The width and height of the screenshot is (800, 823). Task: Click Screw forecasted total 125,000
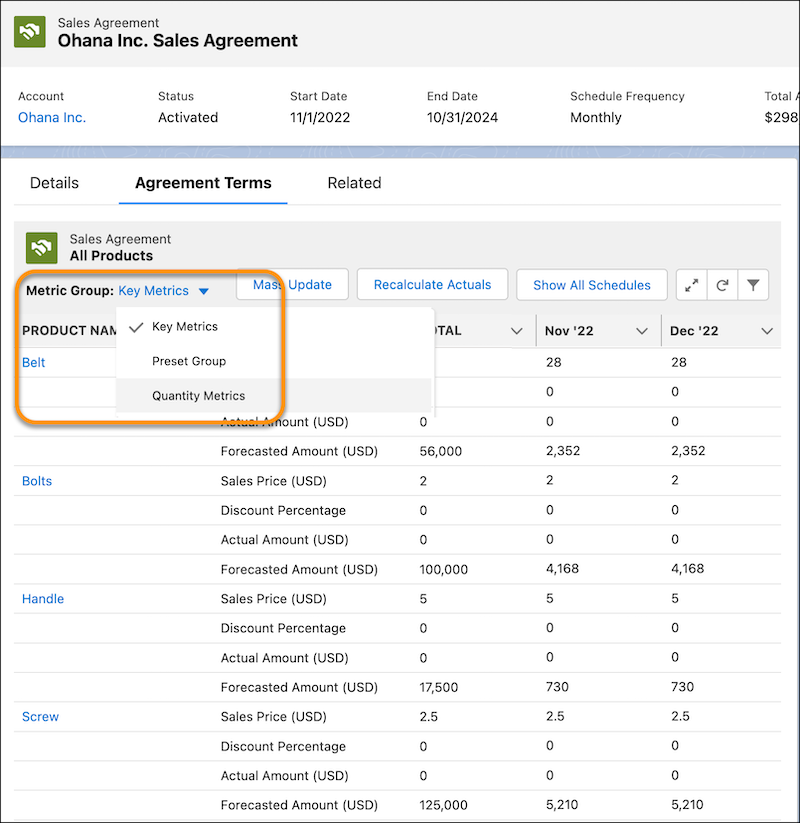[443, 805]
